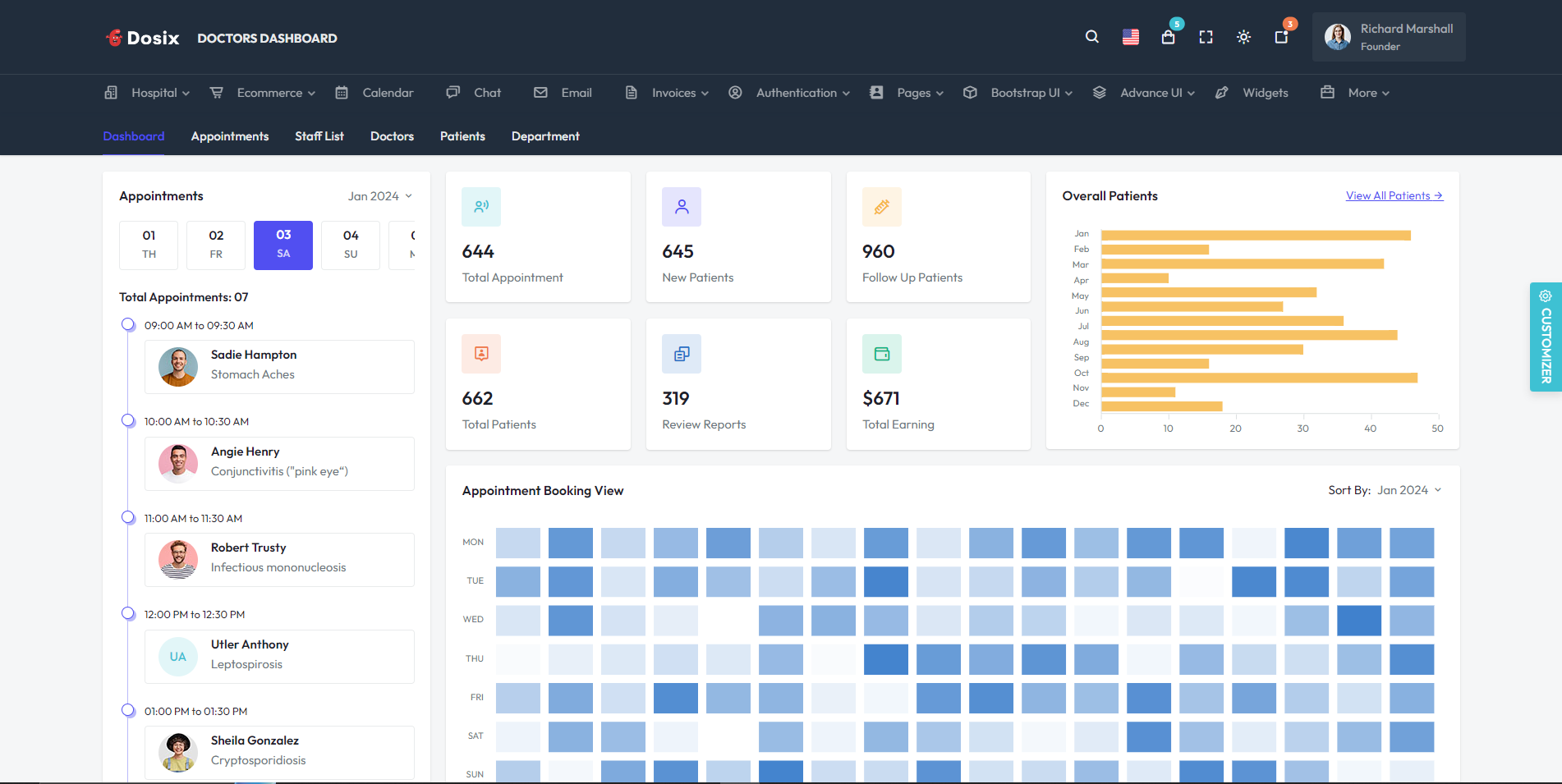Click the Widgets pen icon
1562x784 pixels.
pos(1222,93)
